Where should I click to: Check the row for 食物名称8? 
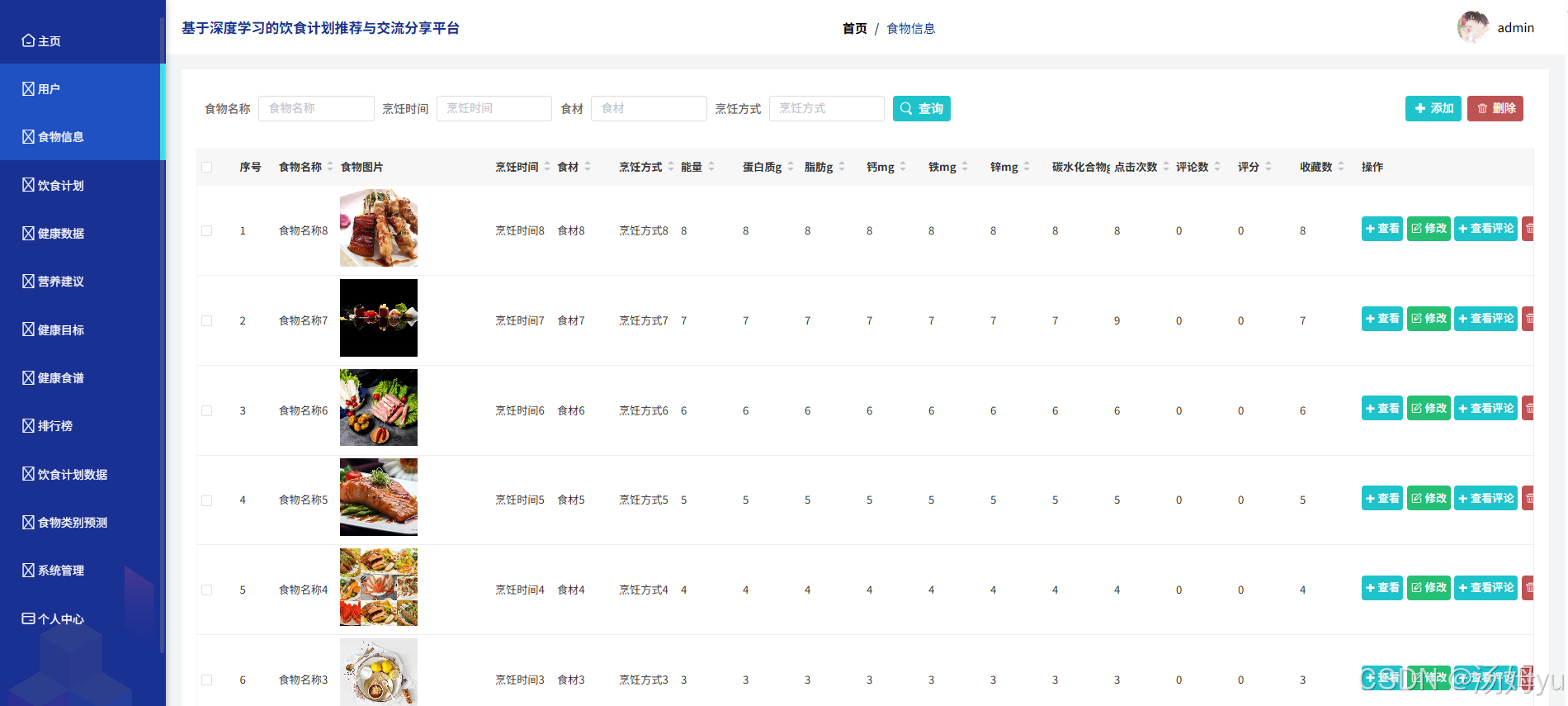pyautogui.click(x=206, y=230)
